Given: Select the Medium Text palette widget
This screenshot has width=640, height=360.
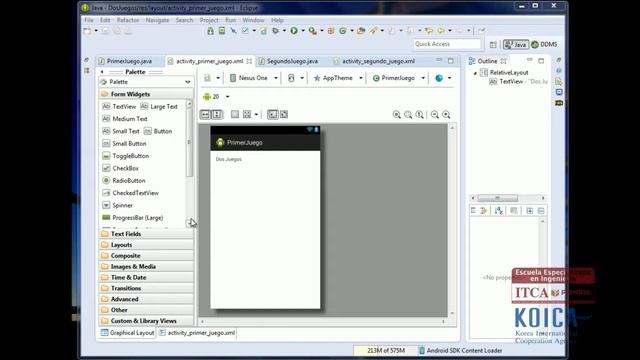Looking at the screenshot, I should click(124, 119).
